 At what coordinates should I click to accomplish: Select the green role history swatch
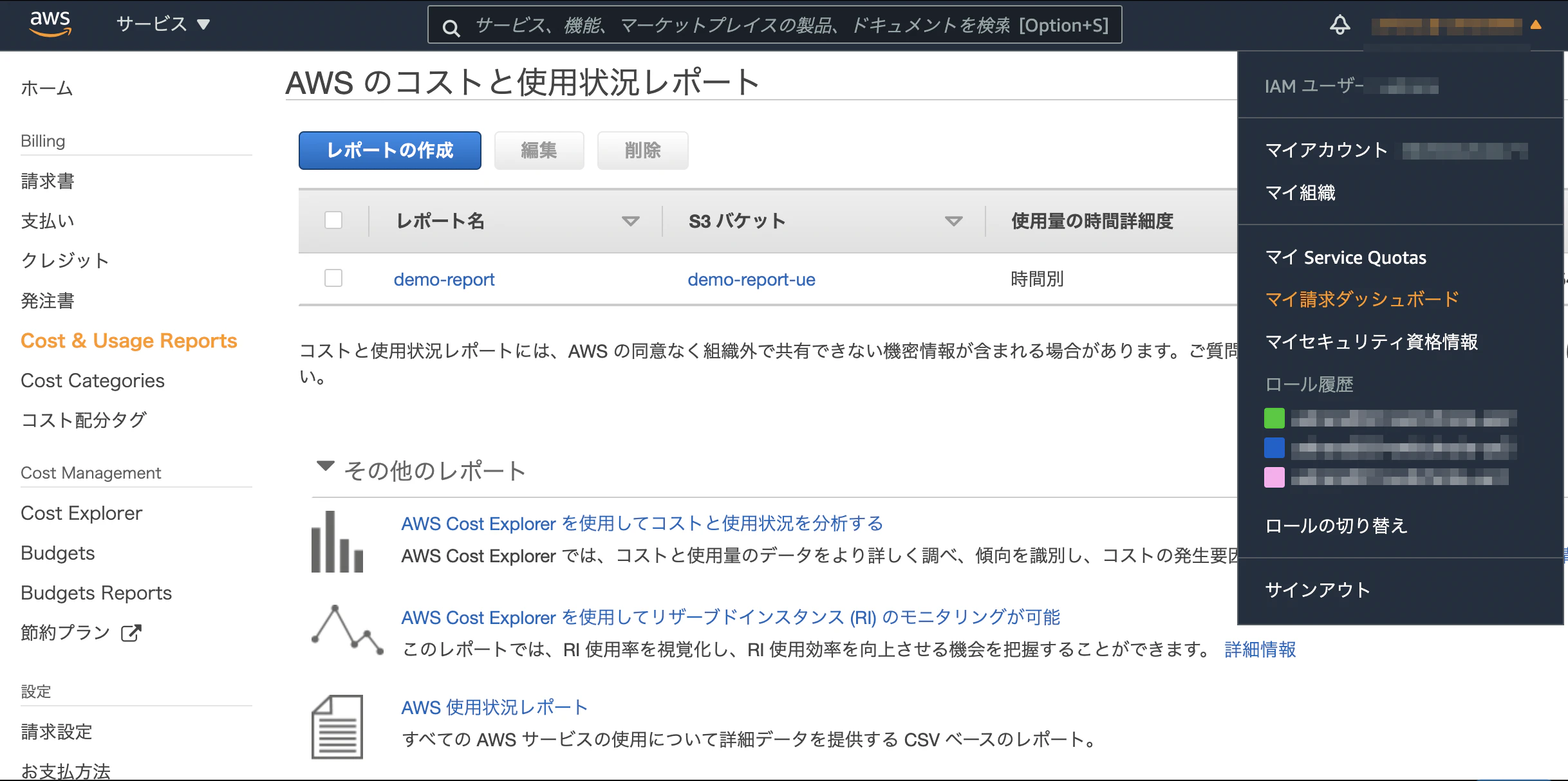coord(1274,418)
